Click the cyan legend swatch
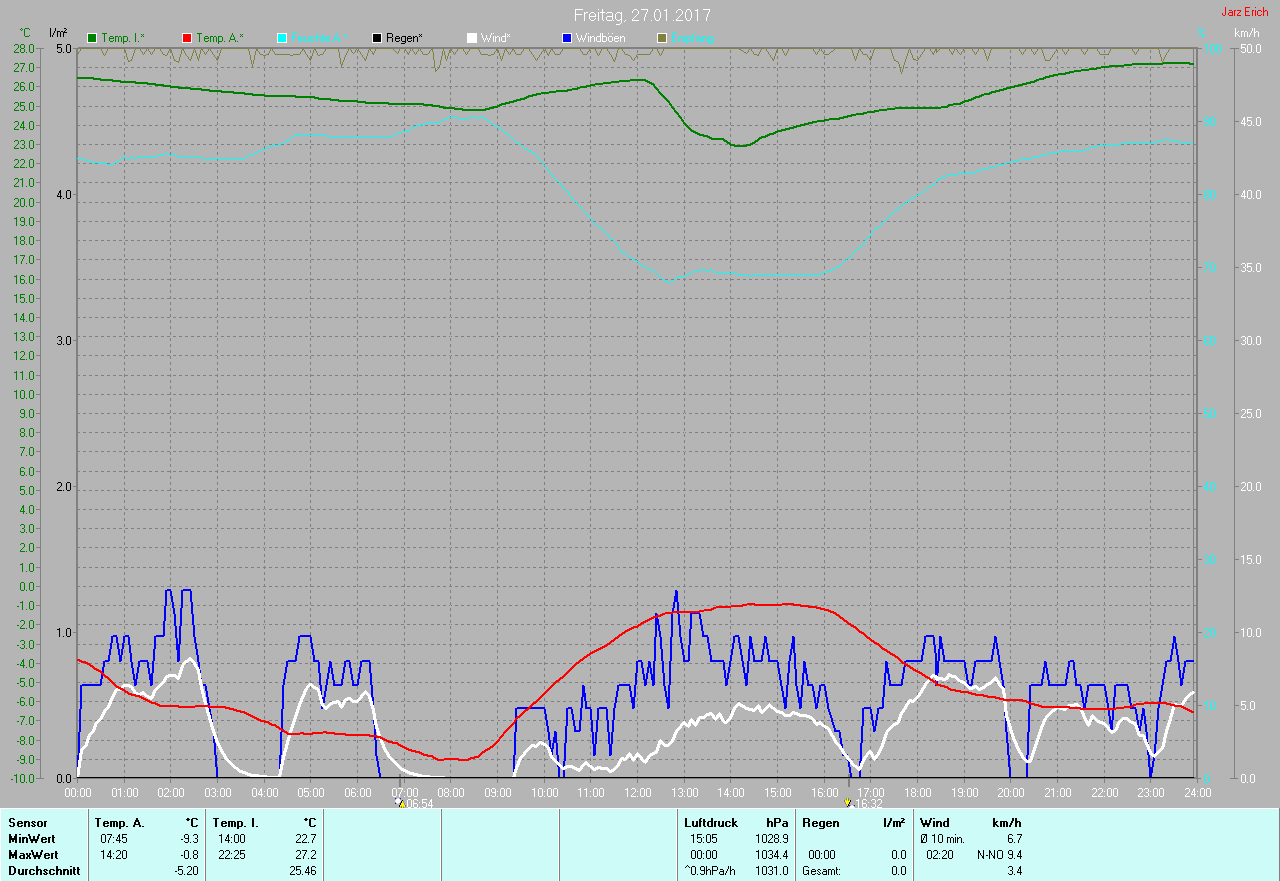 pos(282,38)
